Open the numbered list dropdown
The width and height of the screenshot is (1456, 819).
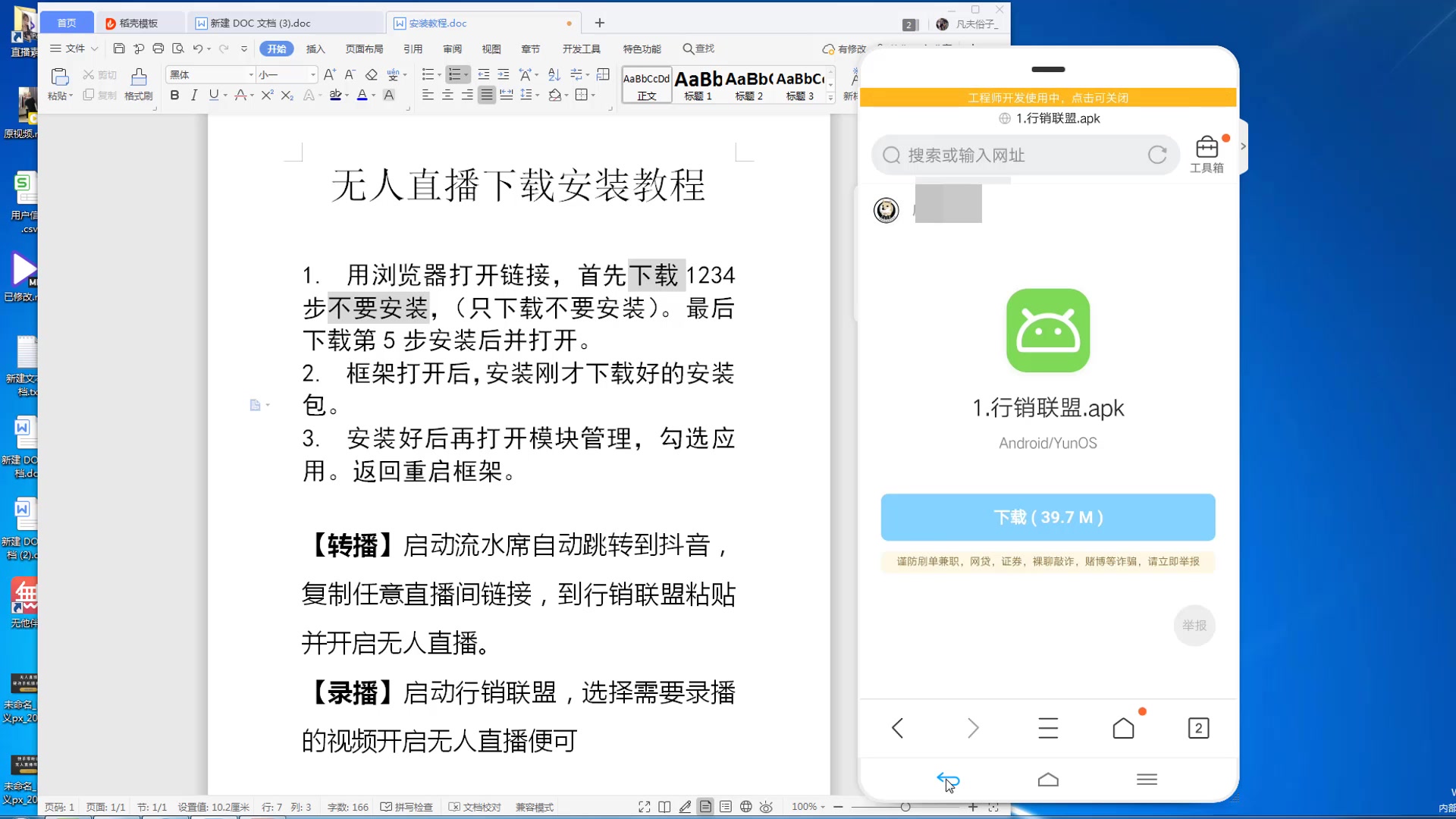pos(465,75)
